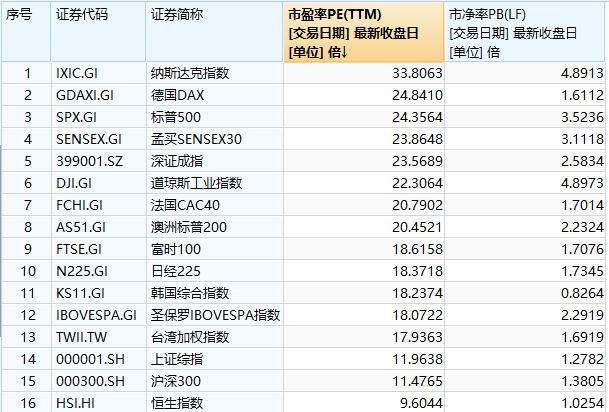Select row number 16
Image resolution: width=609 pixels, height=412 pixels.
[x=26, y=403]
